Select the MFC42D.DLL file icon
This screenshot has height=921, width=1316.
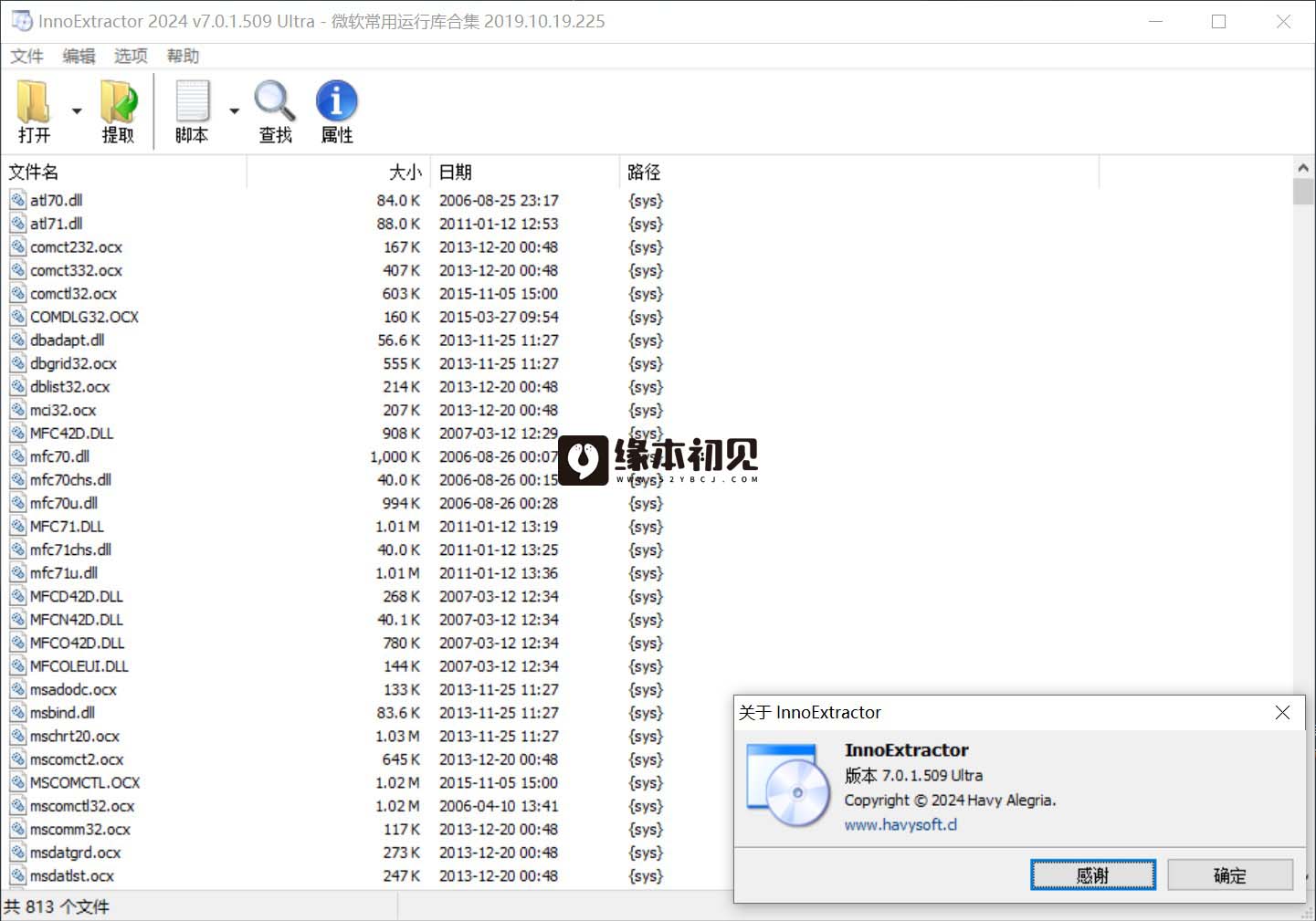18,432
